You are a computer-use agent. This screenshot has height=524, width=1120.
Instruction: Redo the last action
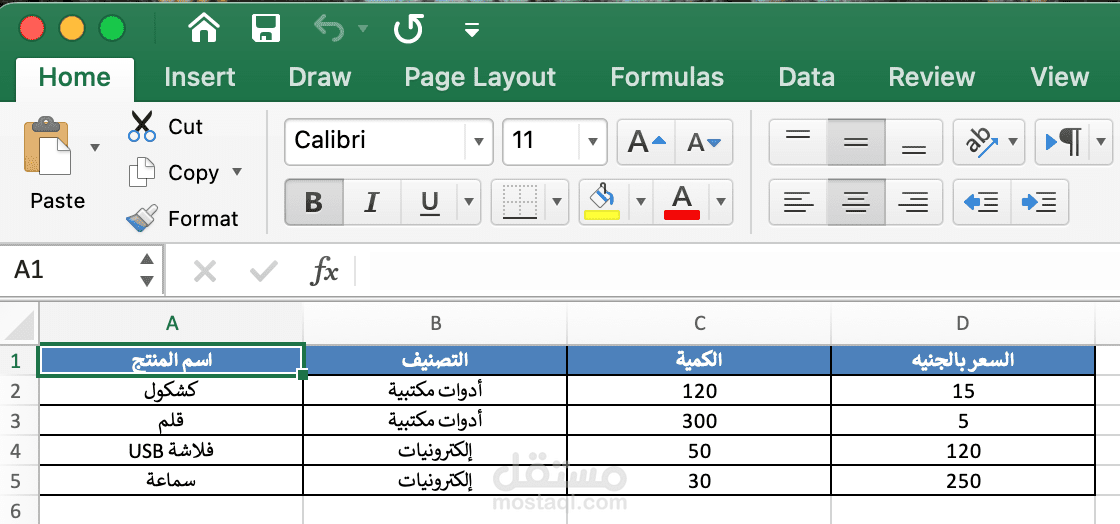[x=409, y=29]
